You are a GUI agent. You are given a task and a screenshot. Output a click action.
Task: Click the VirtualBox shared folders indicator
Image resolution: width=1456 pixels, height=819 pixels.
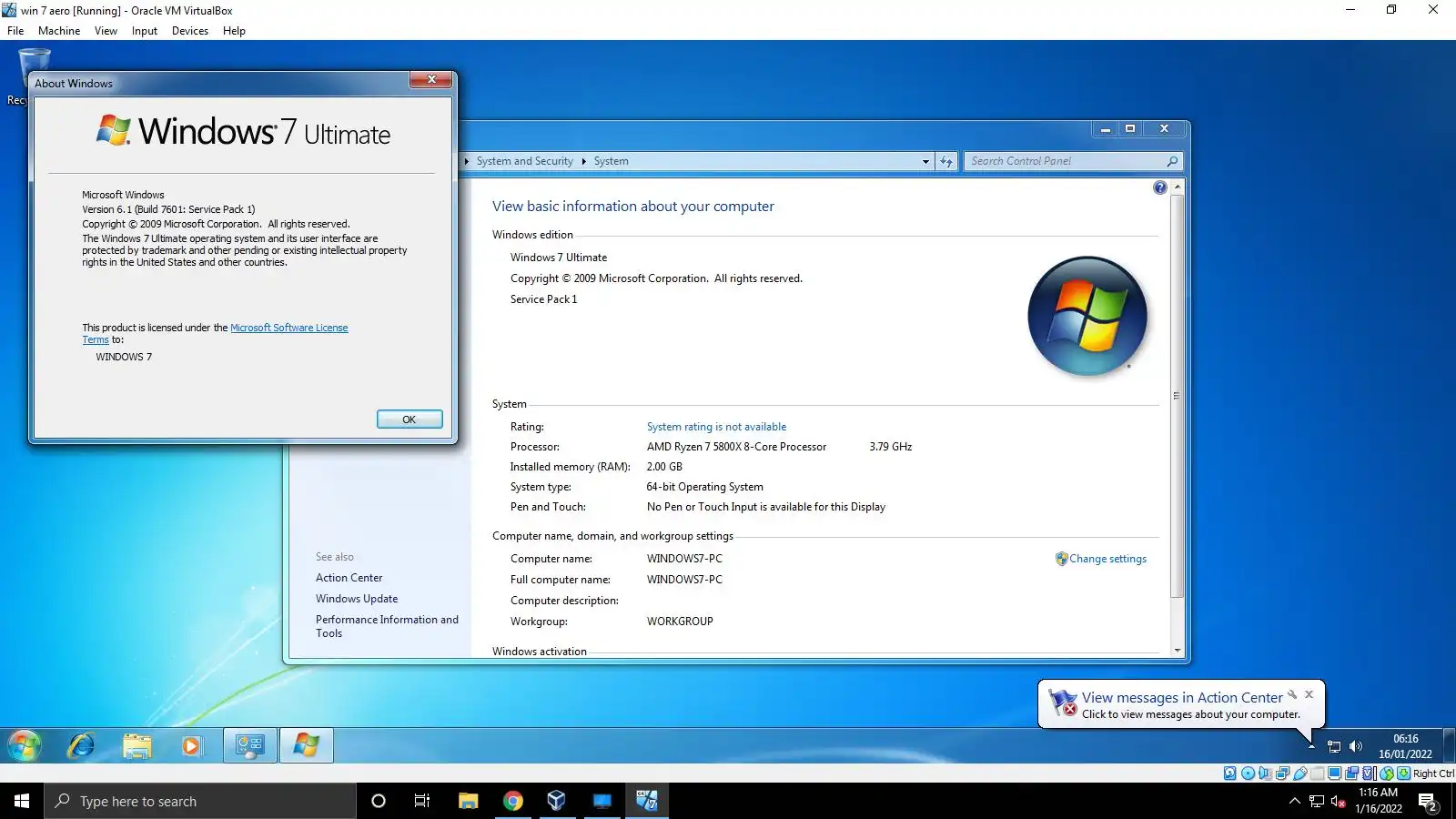pos(1317,773)
